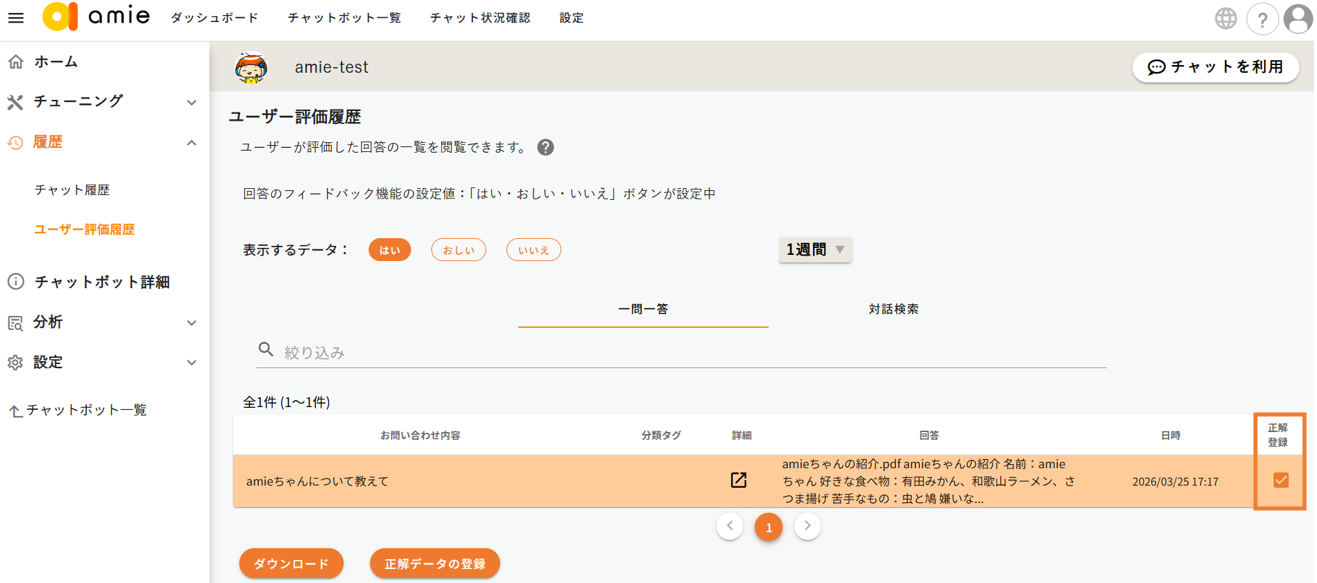
Task: Toggle the いいえ filter chip
Action: click(533, 250)
